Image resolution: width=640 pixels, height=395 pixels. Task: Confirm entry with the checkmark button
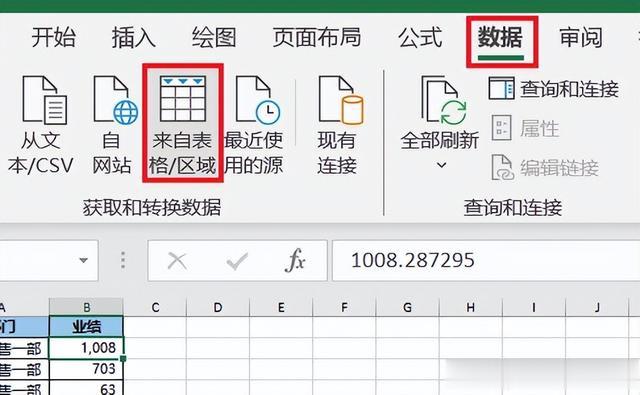pos(237,261)
